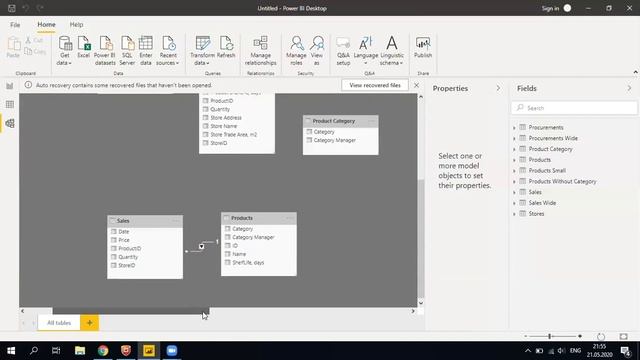
Task: Open Q&A setup
Action: click(343, 51)
